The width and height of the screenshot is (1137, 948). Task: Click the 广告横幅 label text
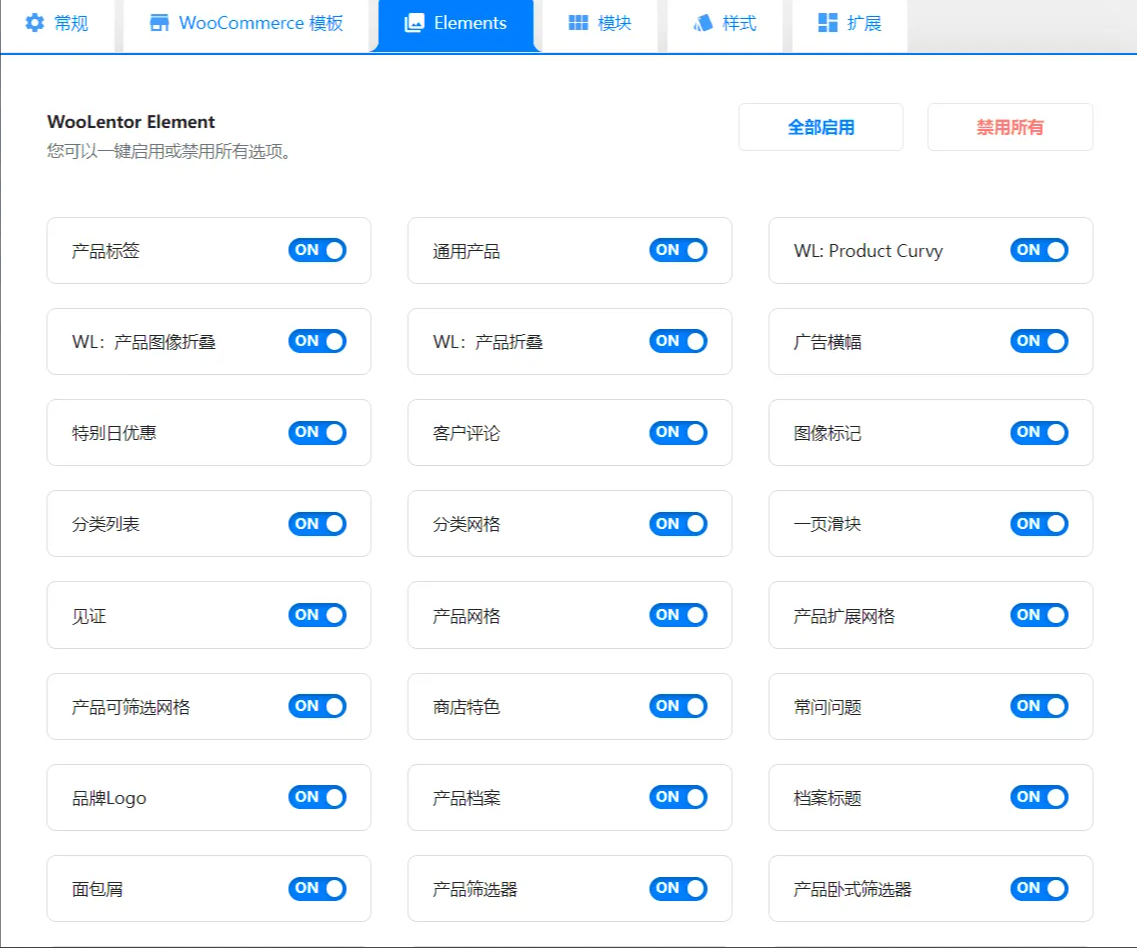(827, 342)
